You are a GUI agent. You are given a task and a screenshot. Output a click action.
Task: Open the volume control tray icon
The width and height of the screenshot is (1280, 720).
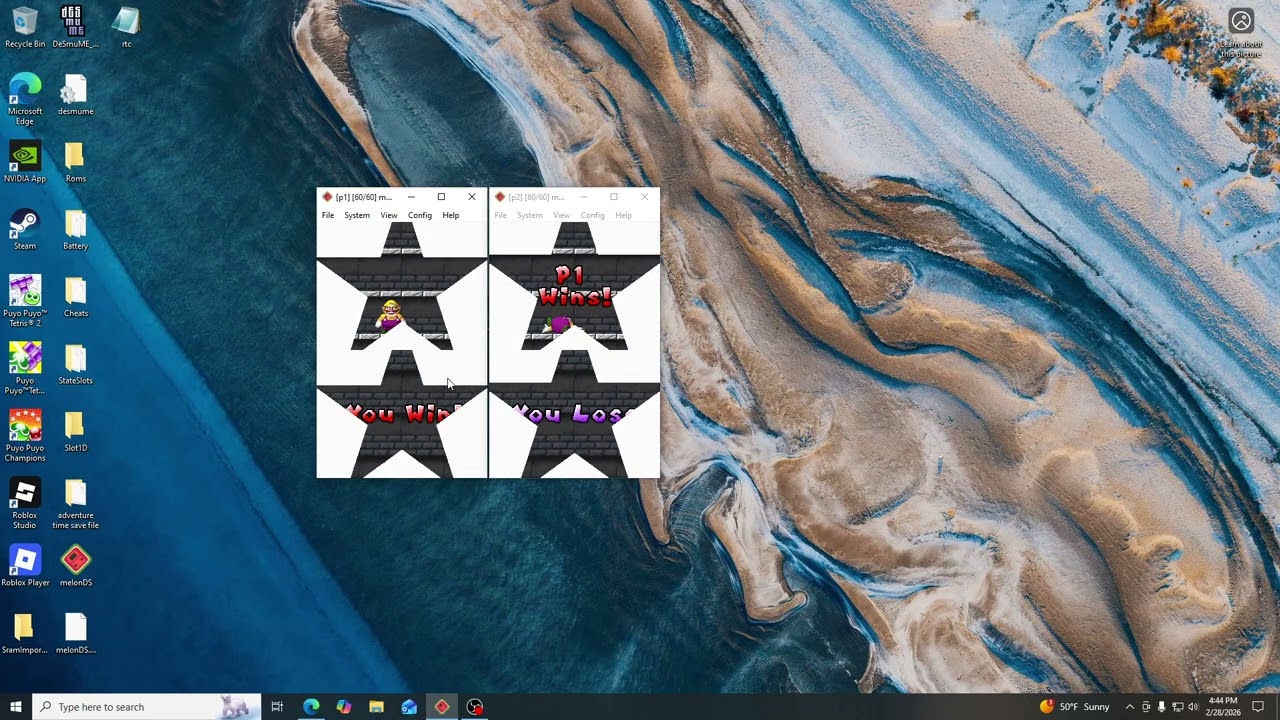coord(1193,707)
